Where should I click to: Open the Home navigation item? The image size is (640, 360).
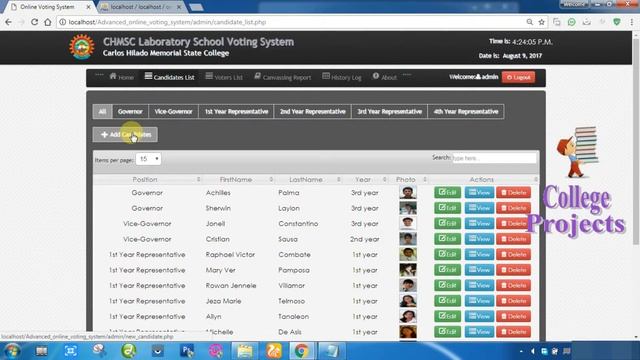point(121,77)
